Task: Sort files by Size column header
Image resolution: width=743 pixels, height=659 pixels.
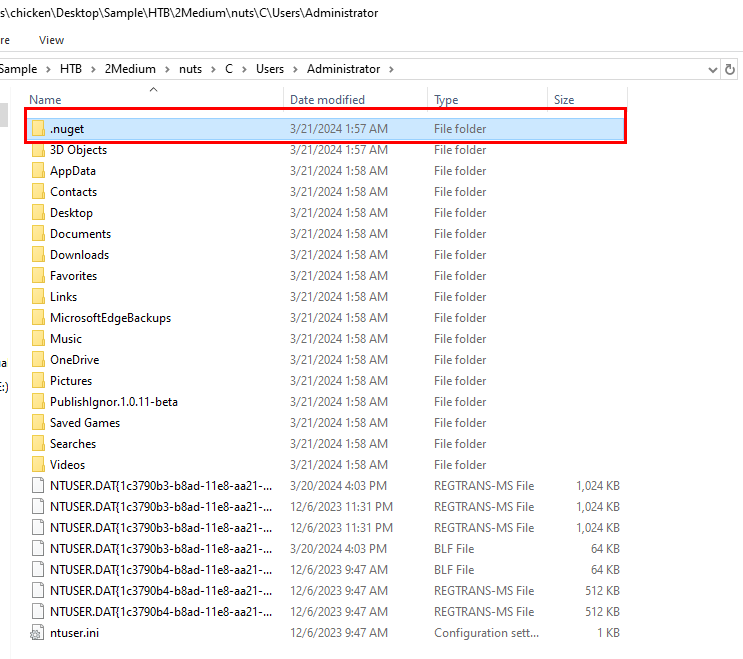Action: pyautogui.click(x=564, y=100)
